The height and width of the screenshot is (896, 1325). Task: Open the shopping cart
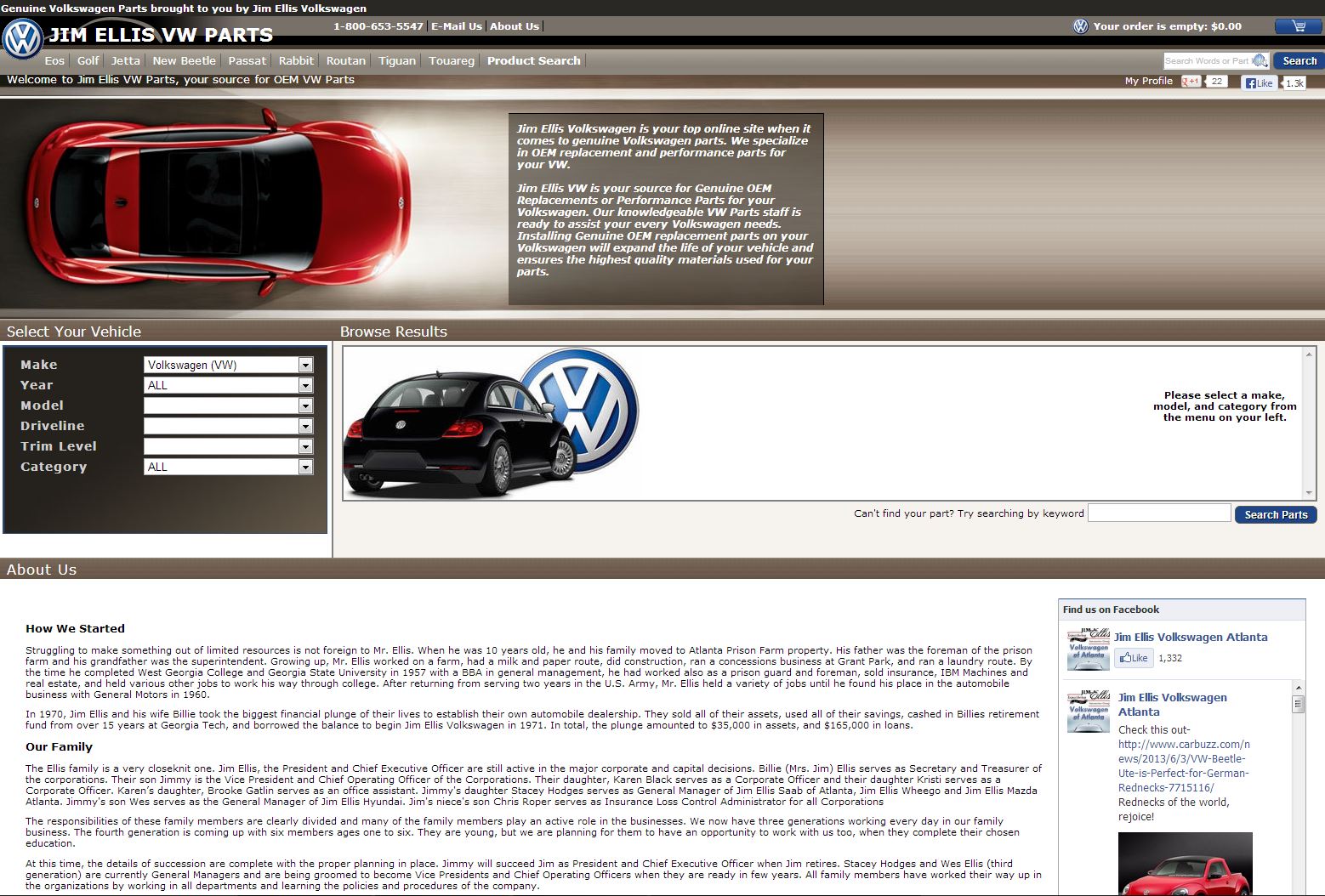coord(1298,26)
